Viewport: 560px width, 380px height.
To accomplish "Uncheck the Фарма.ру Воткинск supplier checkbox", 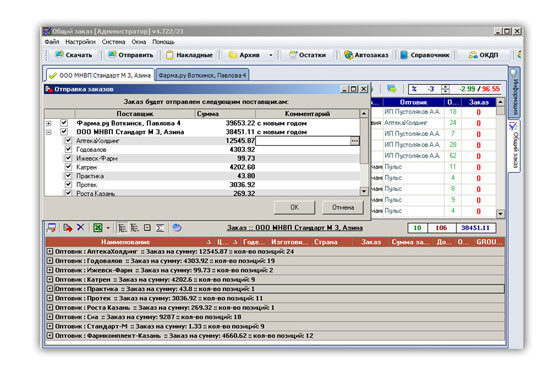I will (x=64, y=123).
